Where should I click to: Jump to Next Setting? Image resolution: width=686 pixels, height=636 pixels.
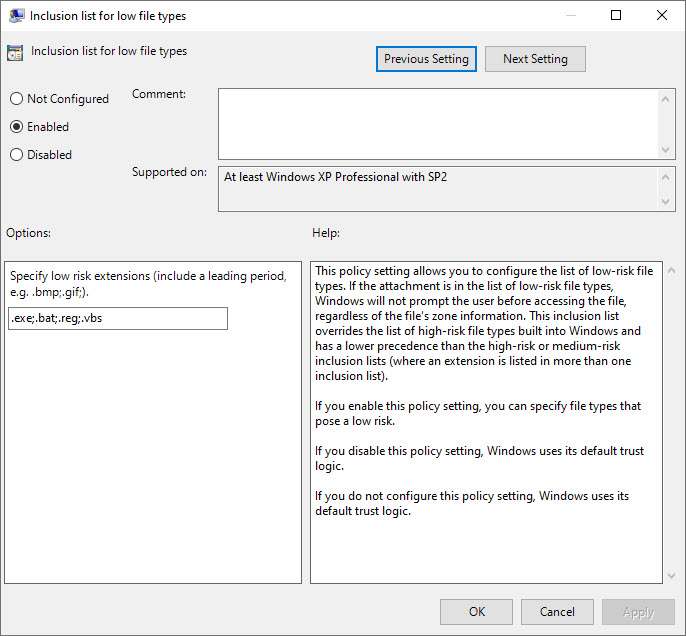coord(535,59)
